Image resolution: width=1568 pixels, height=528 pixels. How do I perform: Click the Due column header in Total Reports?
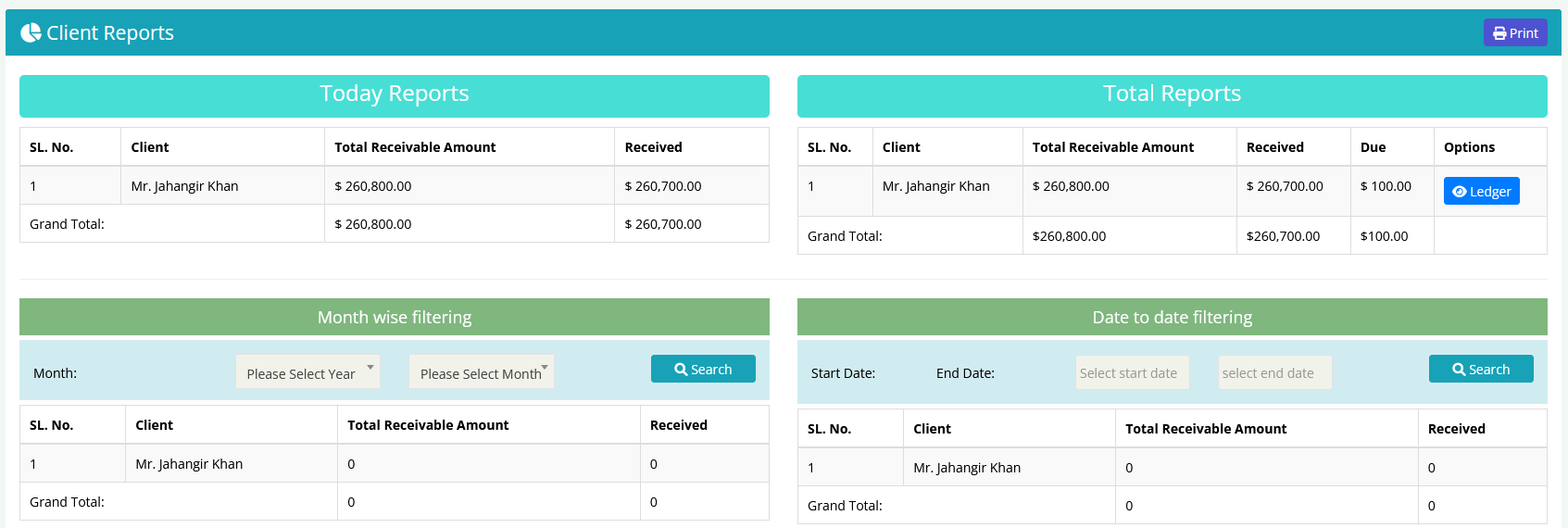pyautogui.click(x=1373, y=147)
